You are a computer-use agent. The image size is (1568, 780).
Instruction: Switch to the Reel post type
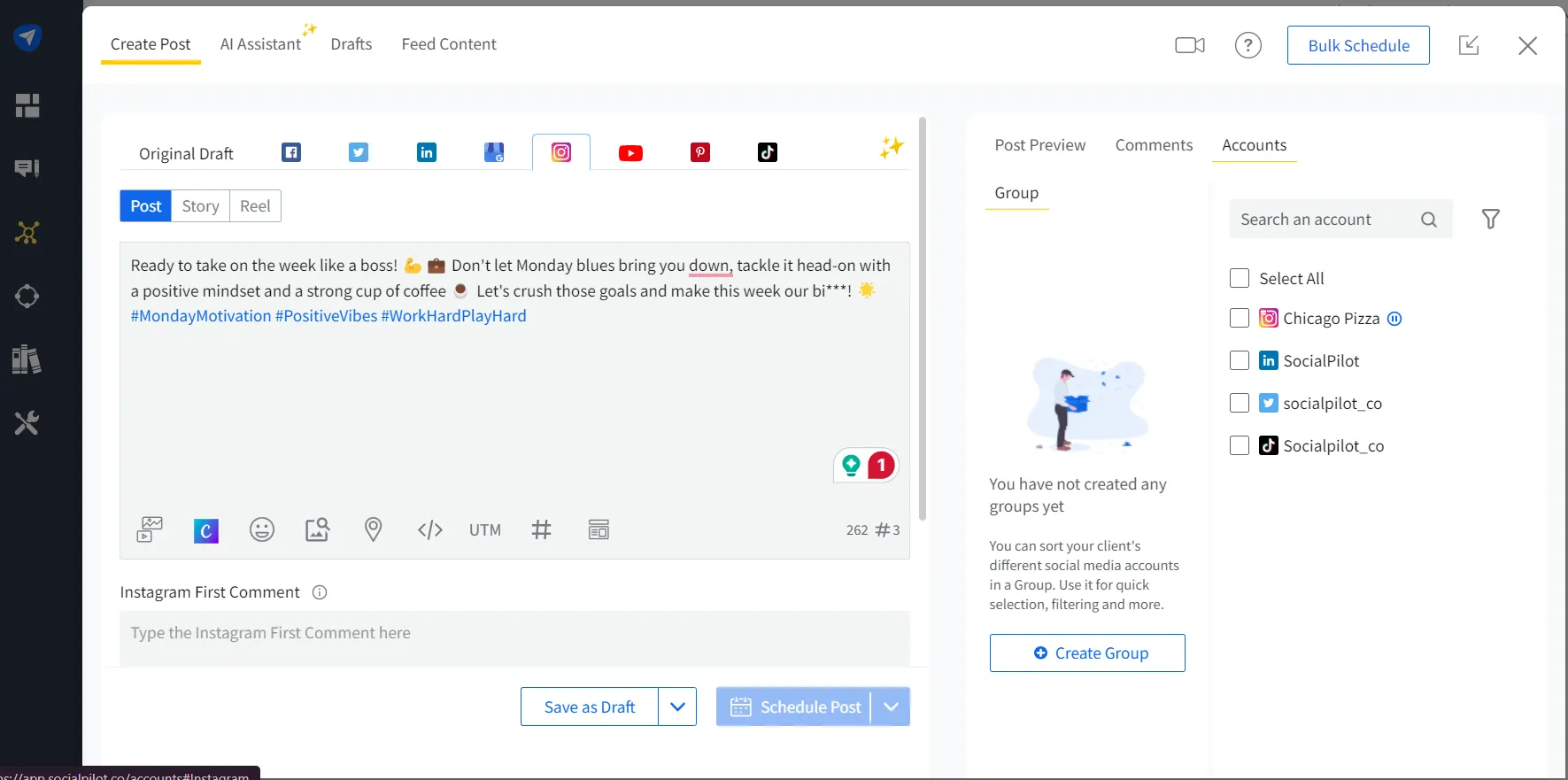255,206
